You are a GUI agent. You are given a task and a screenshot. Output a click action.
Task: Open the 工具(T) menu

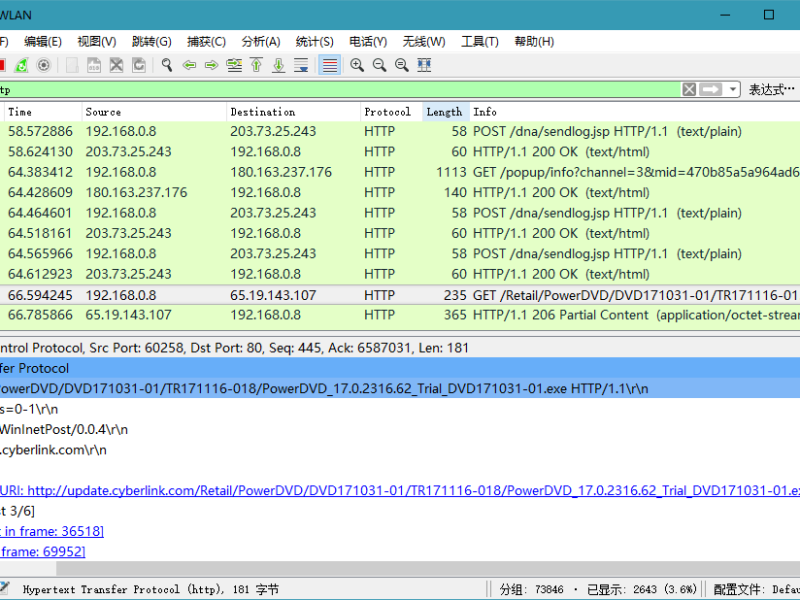480,41
